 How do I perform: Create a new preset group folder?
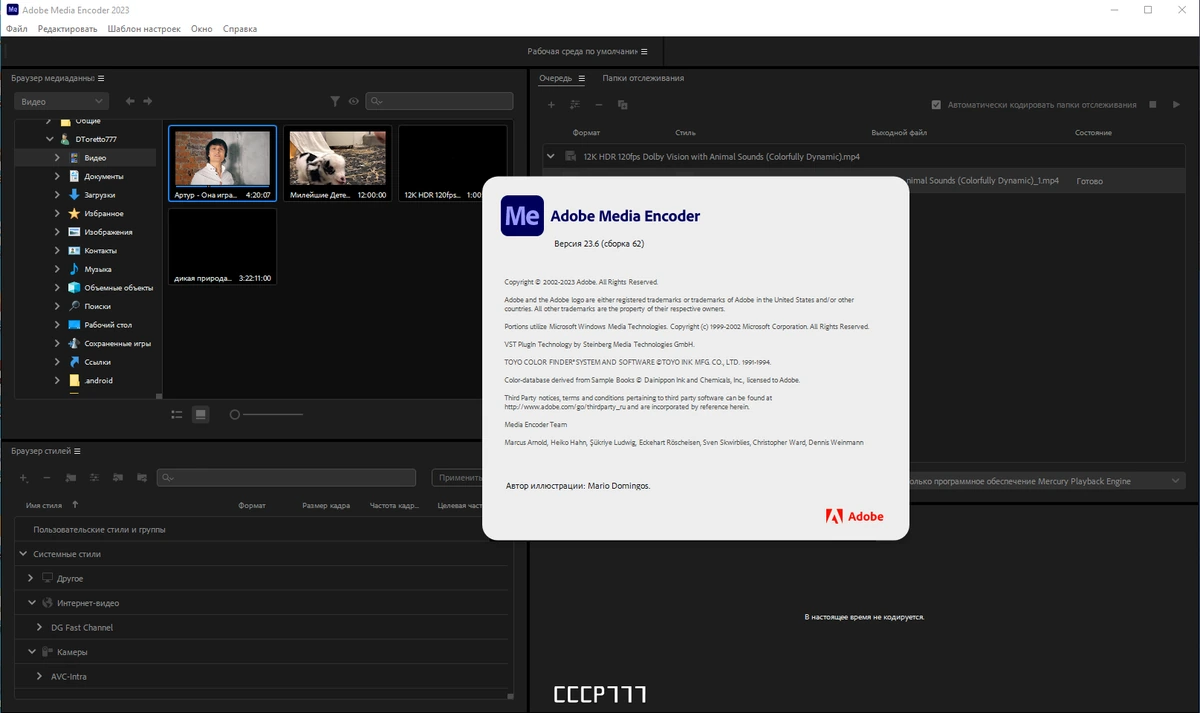(71, 478)
